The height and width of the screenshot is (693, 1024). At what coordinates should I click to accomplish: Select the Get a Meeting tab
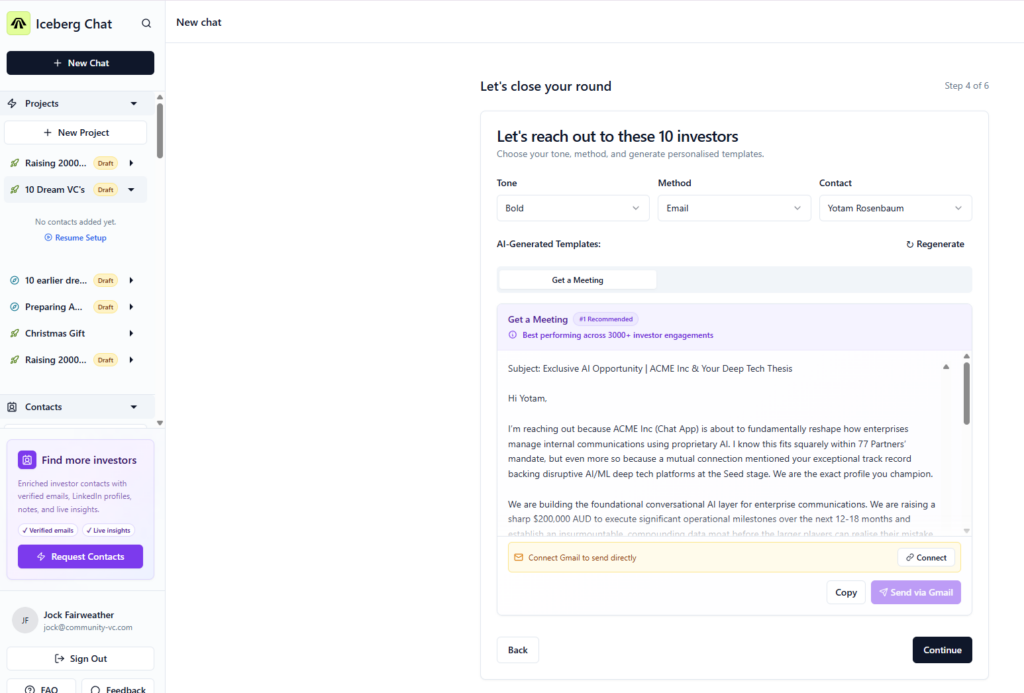577,280
